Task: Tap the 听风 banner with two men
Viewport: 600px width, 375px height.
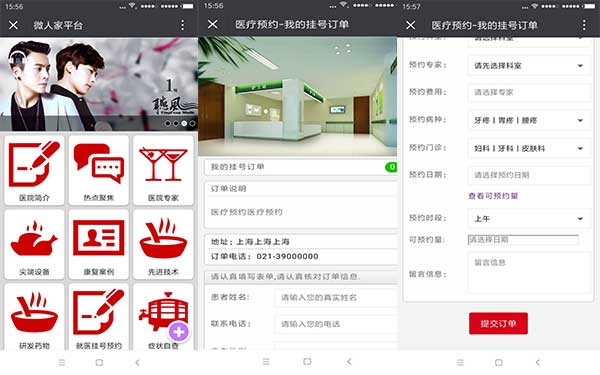Action: (99, 84)
